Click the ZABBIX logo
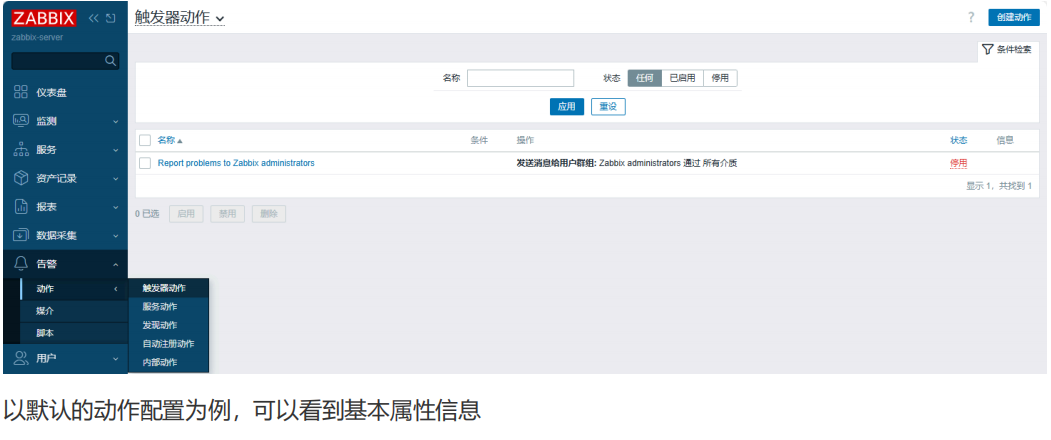The image size is (1051, 440). coord(44,18)
